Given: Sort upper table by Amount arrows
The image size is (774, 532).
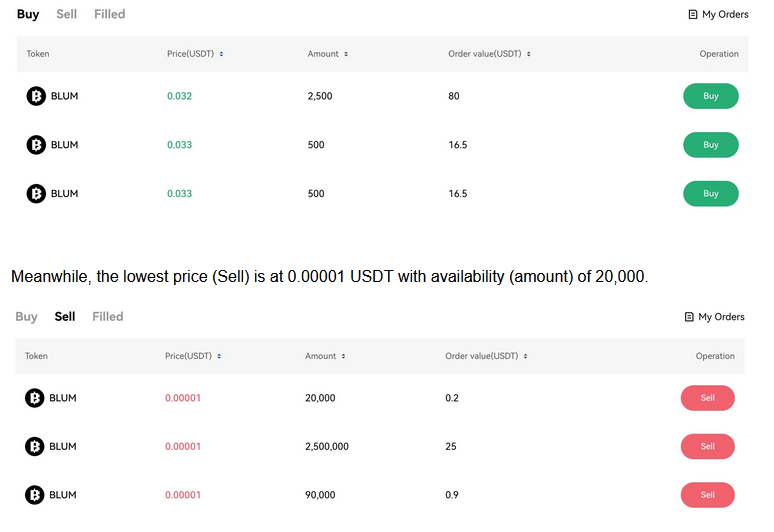Looking at the screenshot, I should [x=346, y=54].
